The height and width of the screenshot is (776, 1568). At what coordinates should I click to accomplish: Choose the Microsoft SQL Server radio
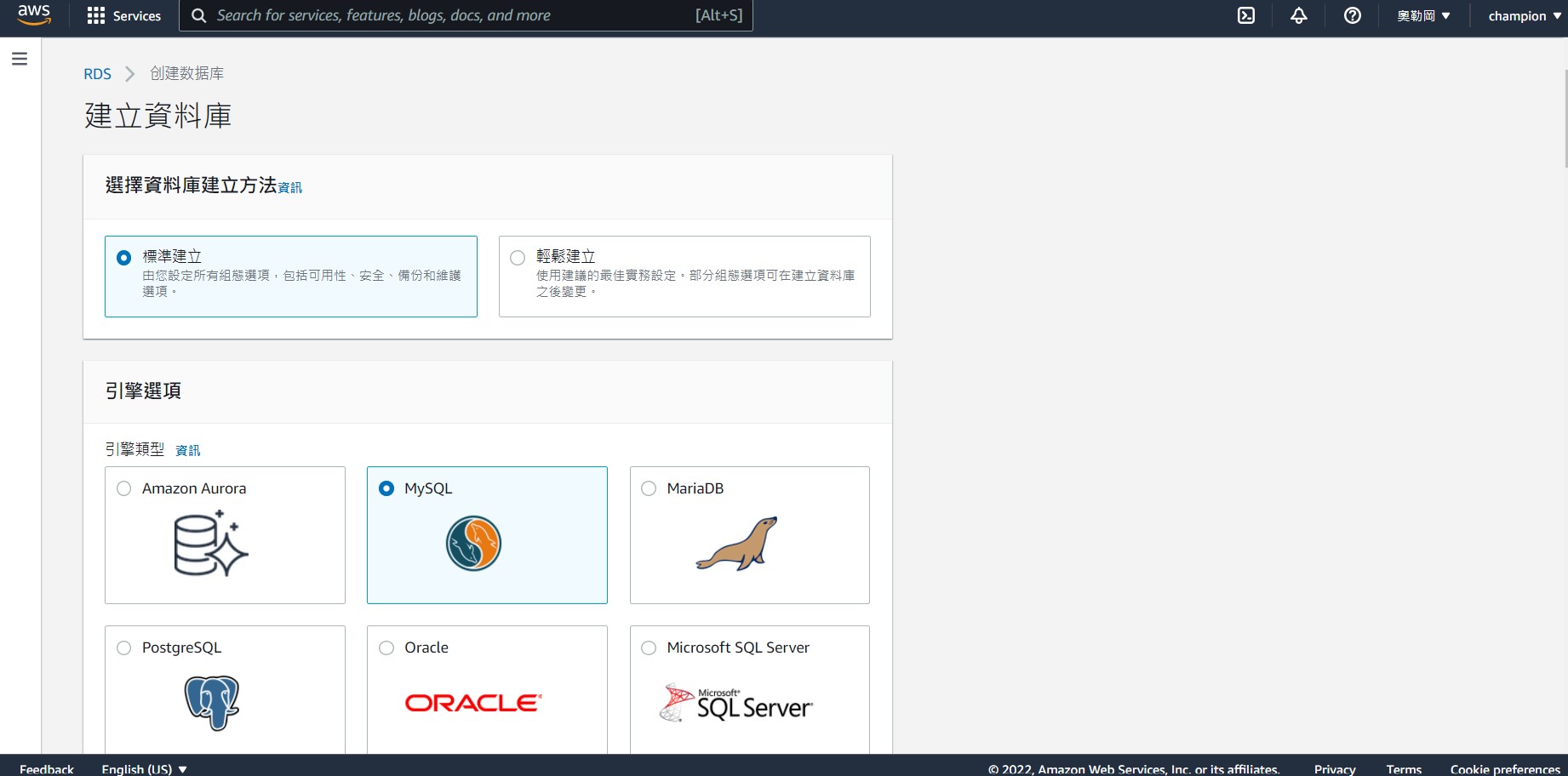coord(649,648)
